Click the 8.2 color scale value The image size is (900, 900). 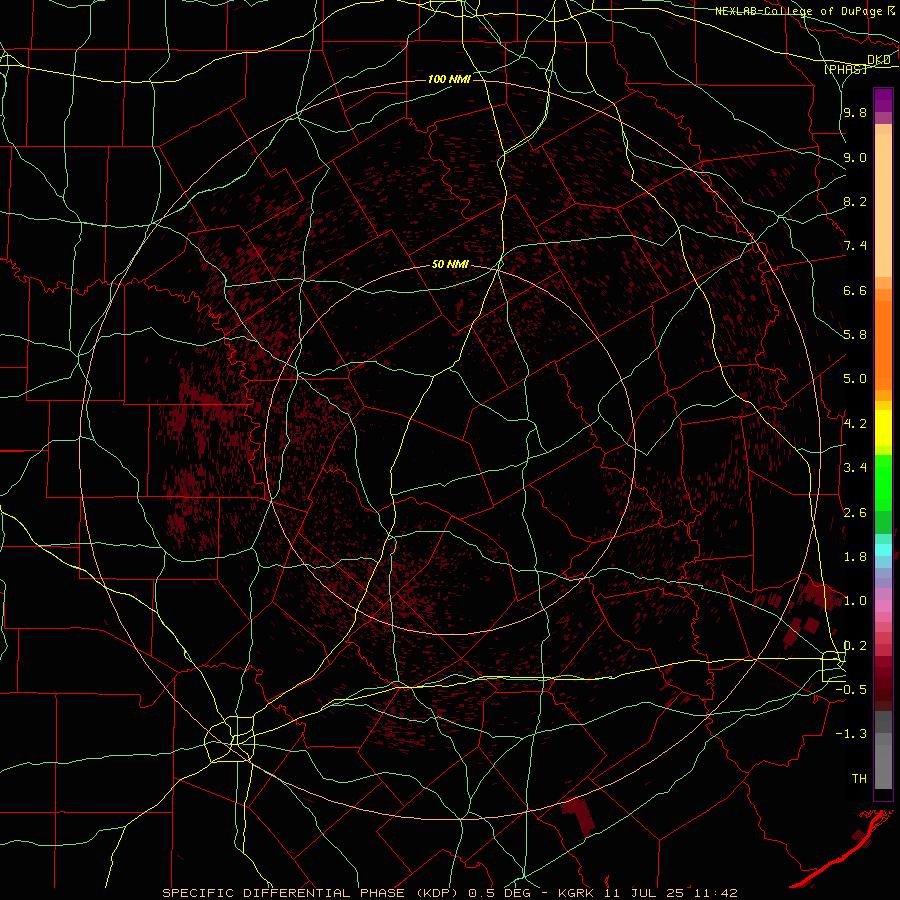coord(855,201)
